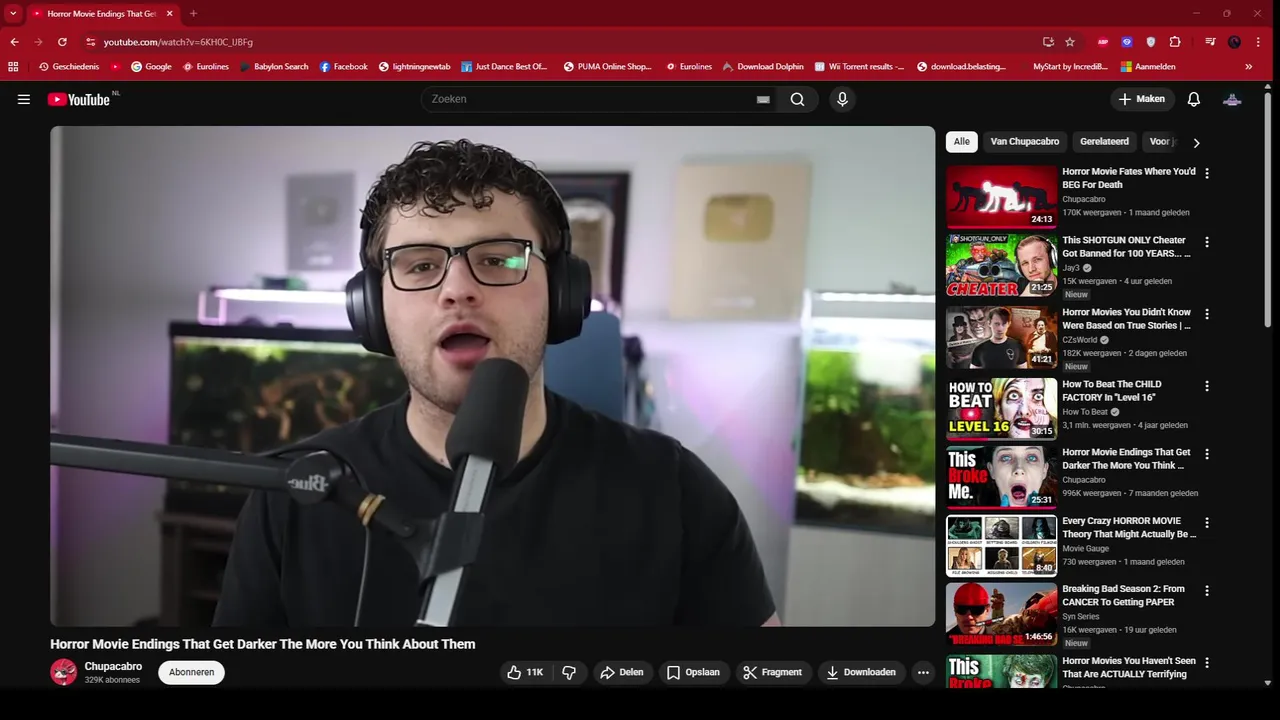The image size is (1280, 720).
Task: Click the Opslaan save button
Action: point(693,672)
